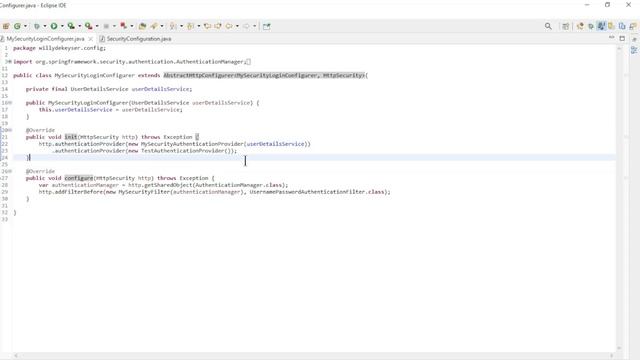Switch to the last perspective icon on right

coord(633,26)
